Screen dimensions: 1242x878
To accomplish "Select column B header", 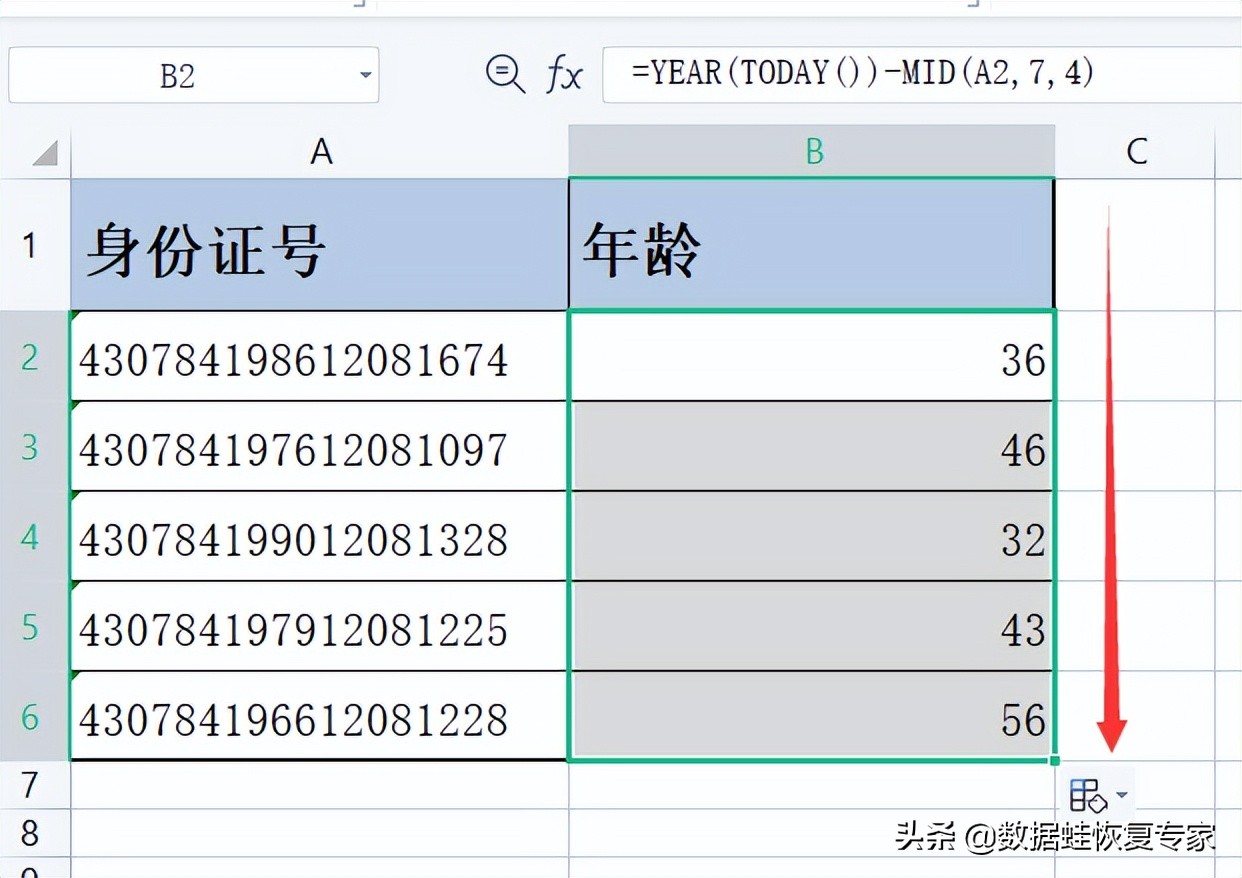I will (x=812, y=151).
